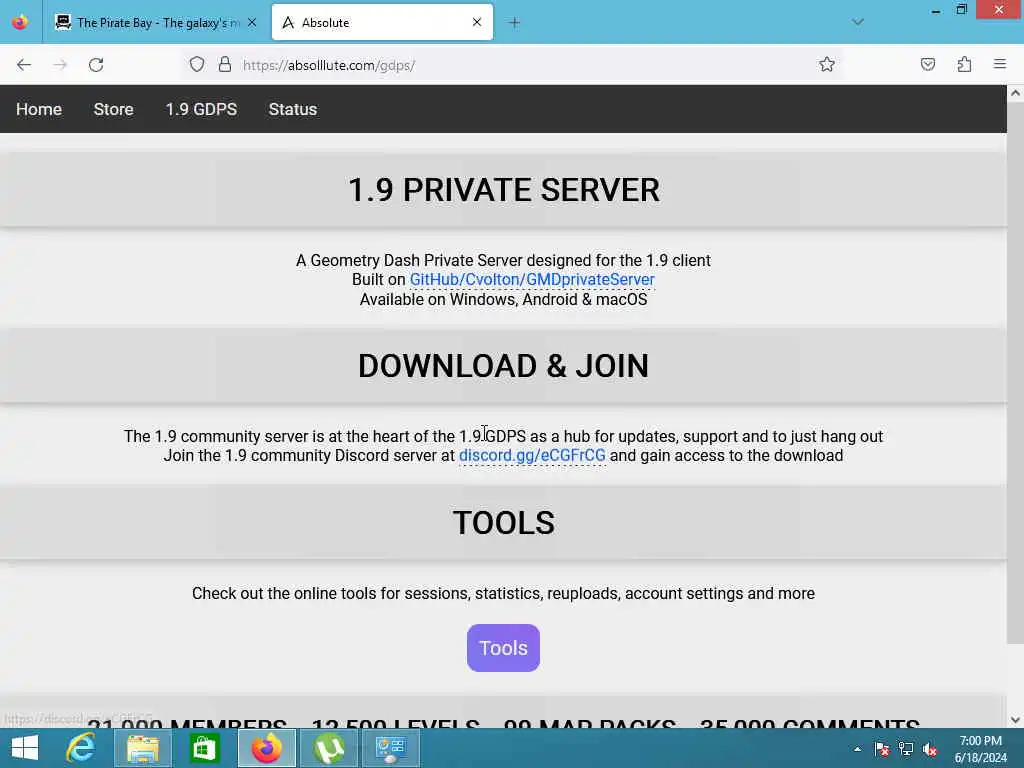Click the page scrollbar down arrow
This screenshot has width=1024, height=768.
click(1016, 720)
